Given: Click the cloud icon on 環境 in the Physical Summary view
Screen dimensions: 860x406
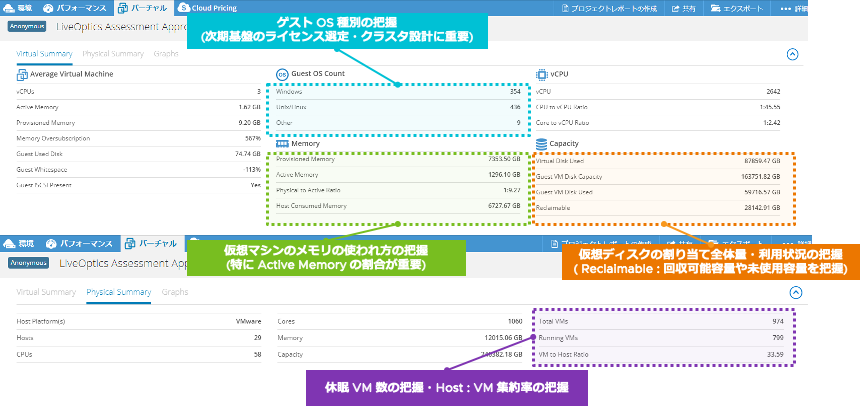Looking at the screenshot, I should tap(9, 244).
